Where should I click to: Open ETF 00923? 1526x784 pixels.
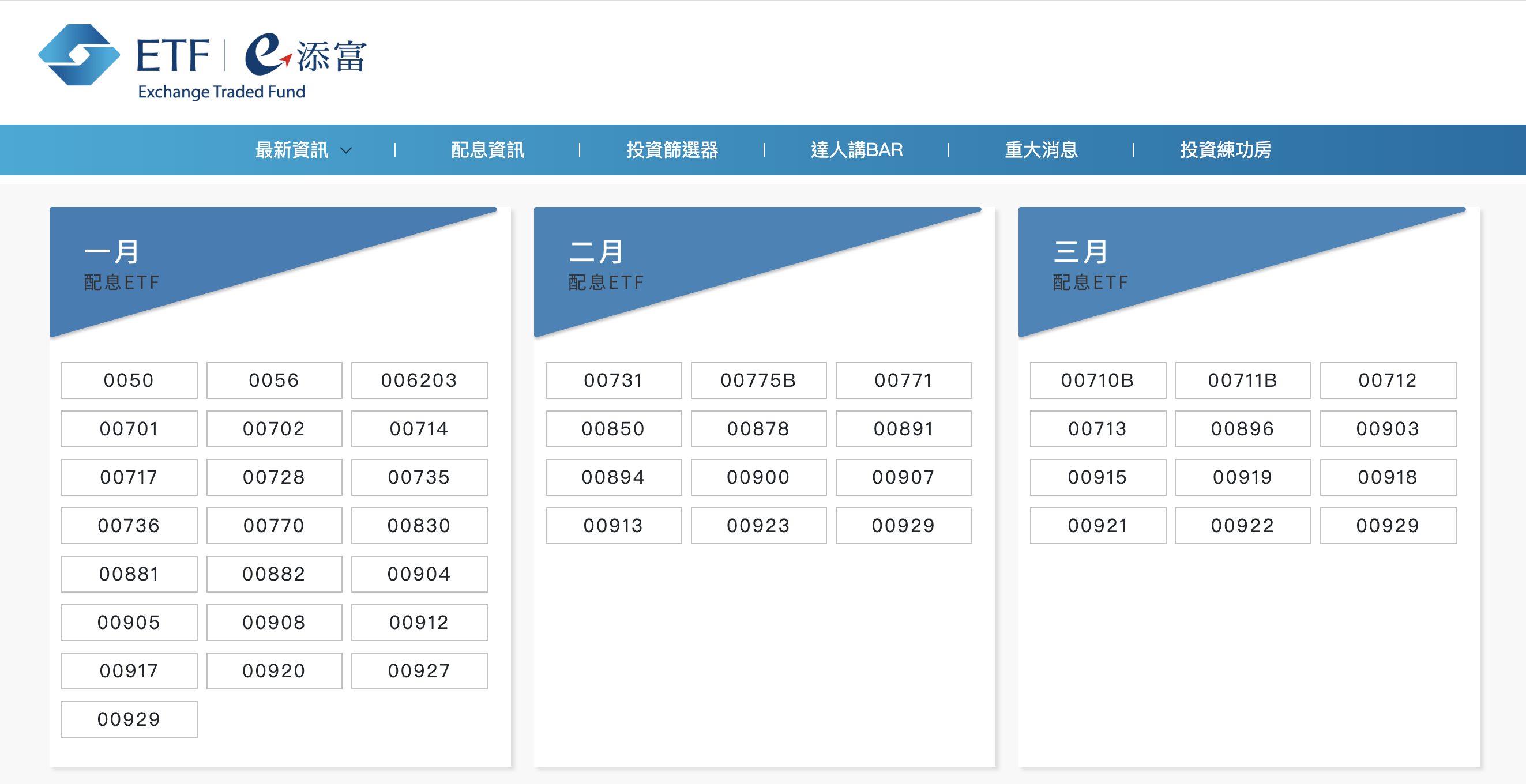coord(759,526)
